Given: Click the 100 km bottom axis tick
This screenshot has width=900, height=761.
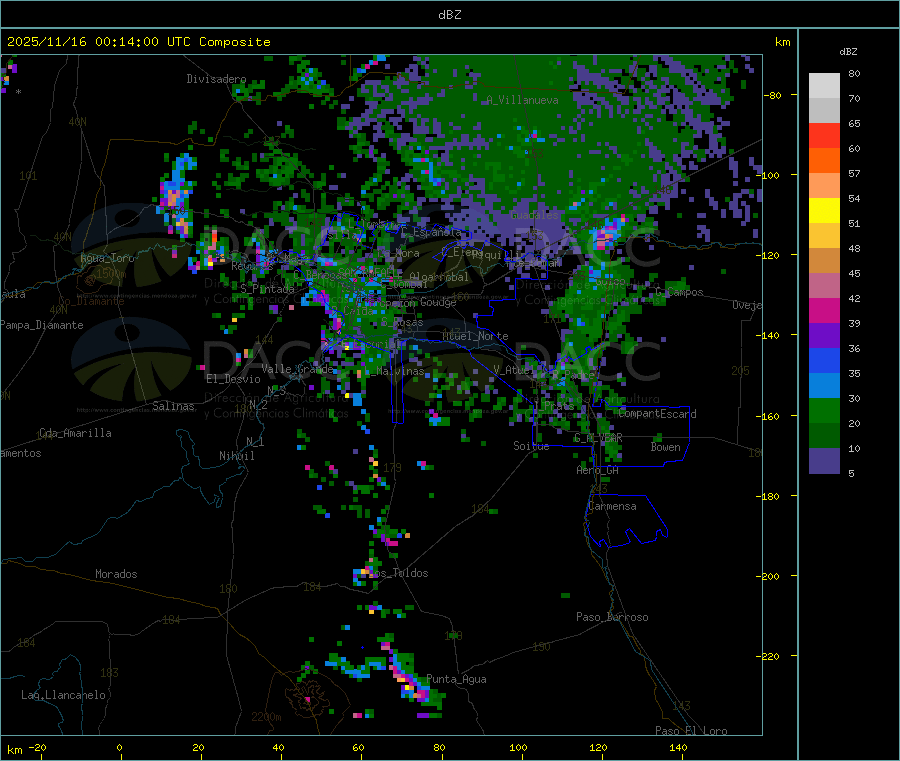Looking at the screenshot, I should (518, 748).
